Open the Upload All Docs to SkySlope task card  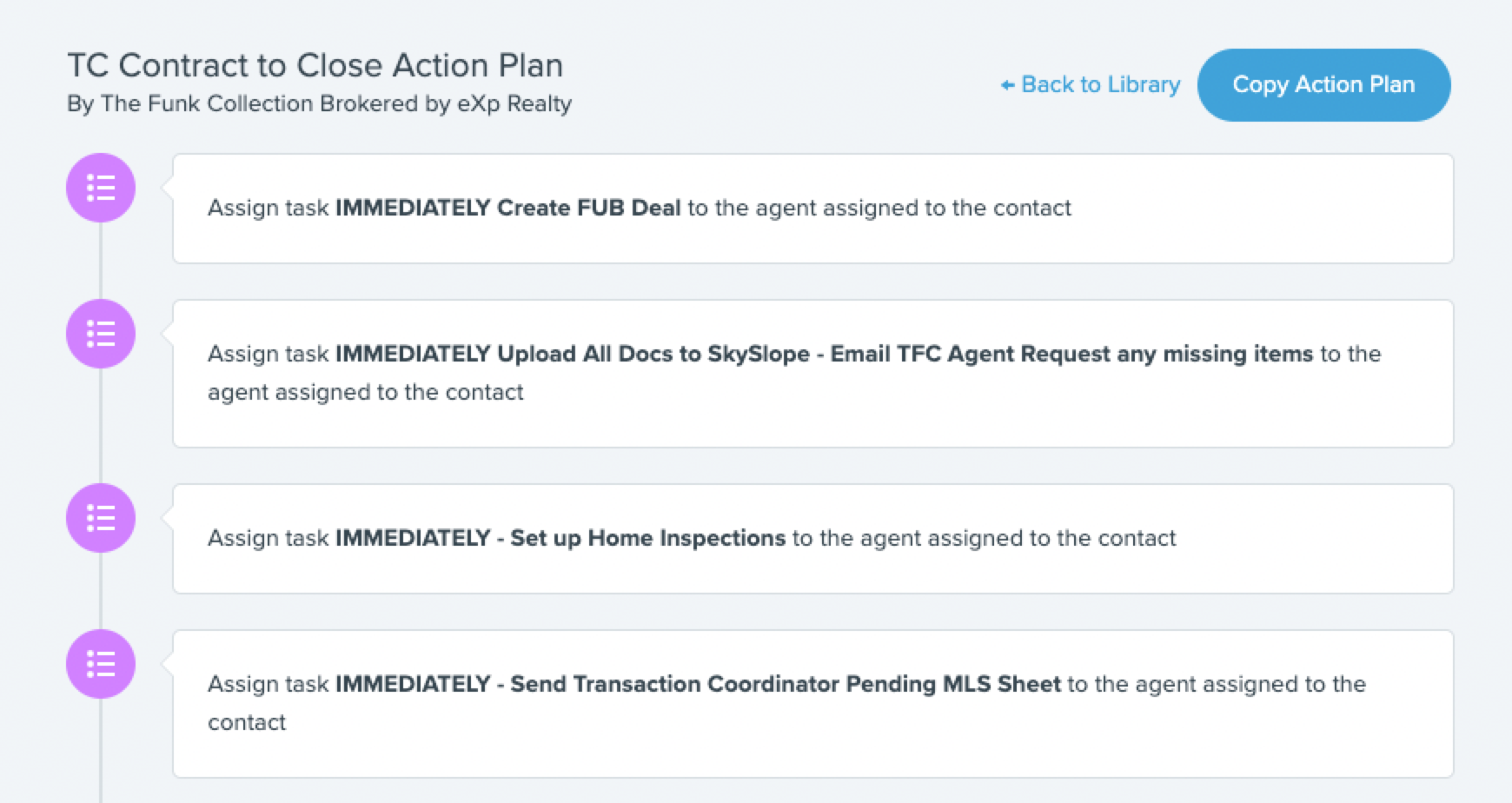[812, 374]
